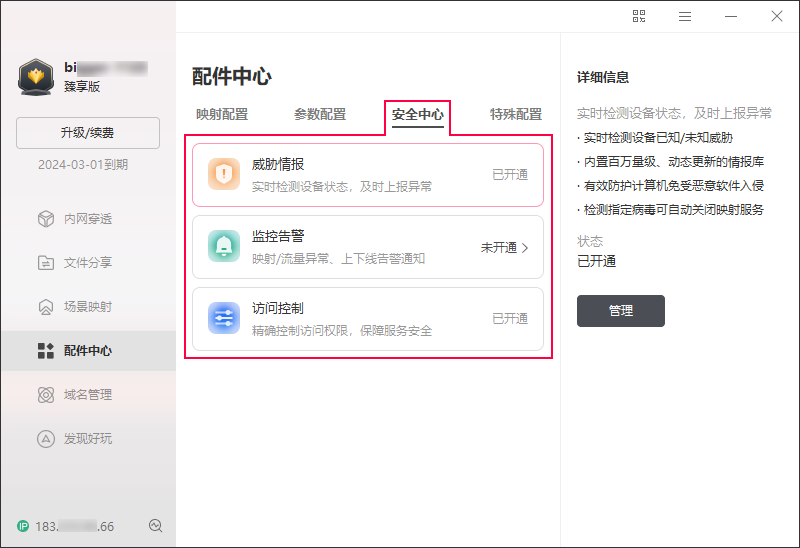
Task: Click the green IP status icon
Action: click(23, 526)
